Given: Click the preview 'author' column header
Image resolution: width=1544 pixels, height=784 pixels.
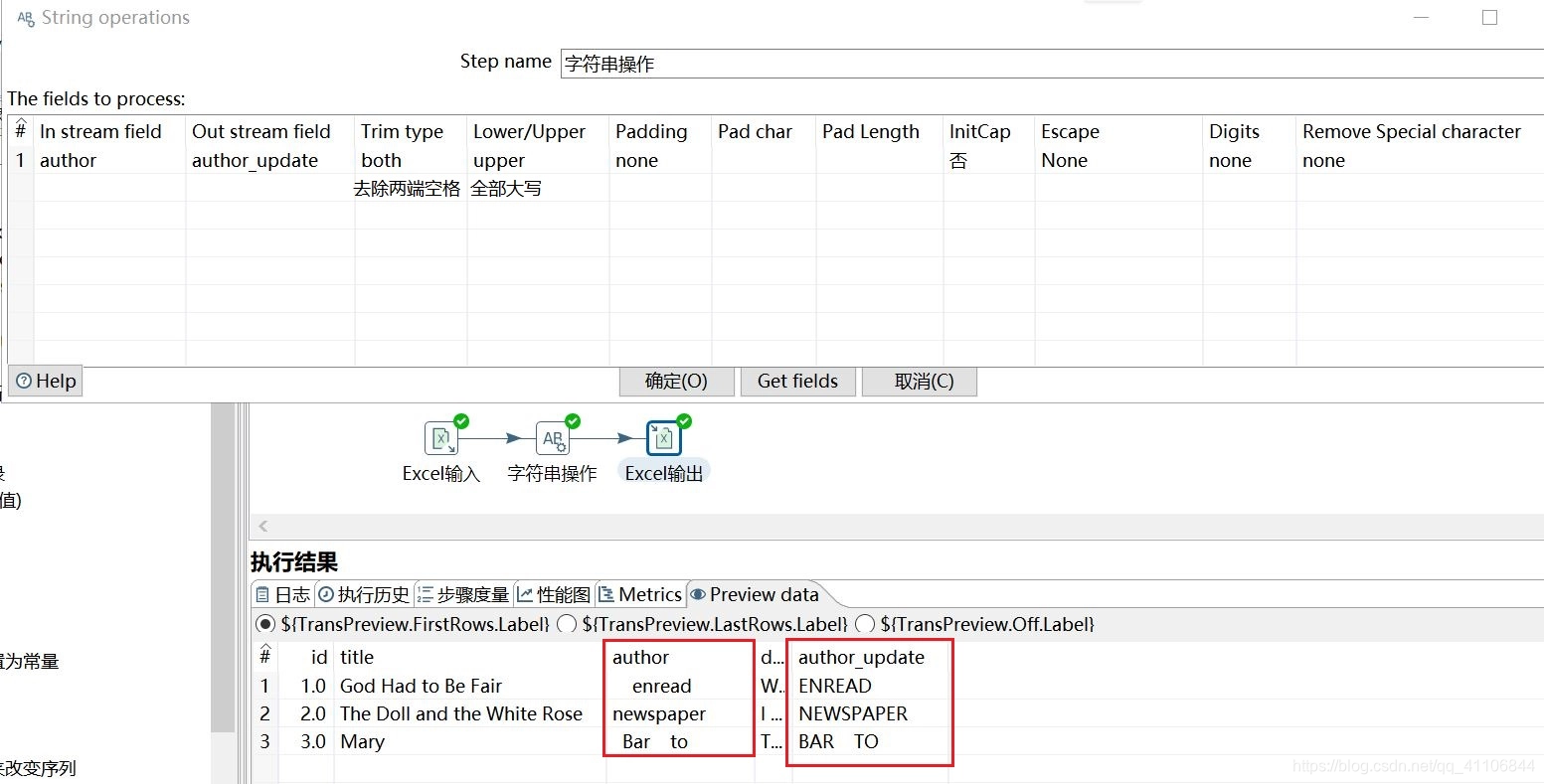Looking at the screenshot, I should point(681,657).
